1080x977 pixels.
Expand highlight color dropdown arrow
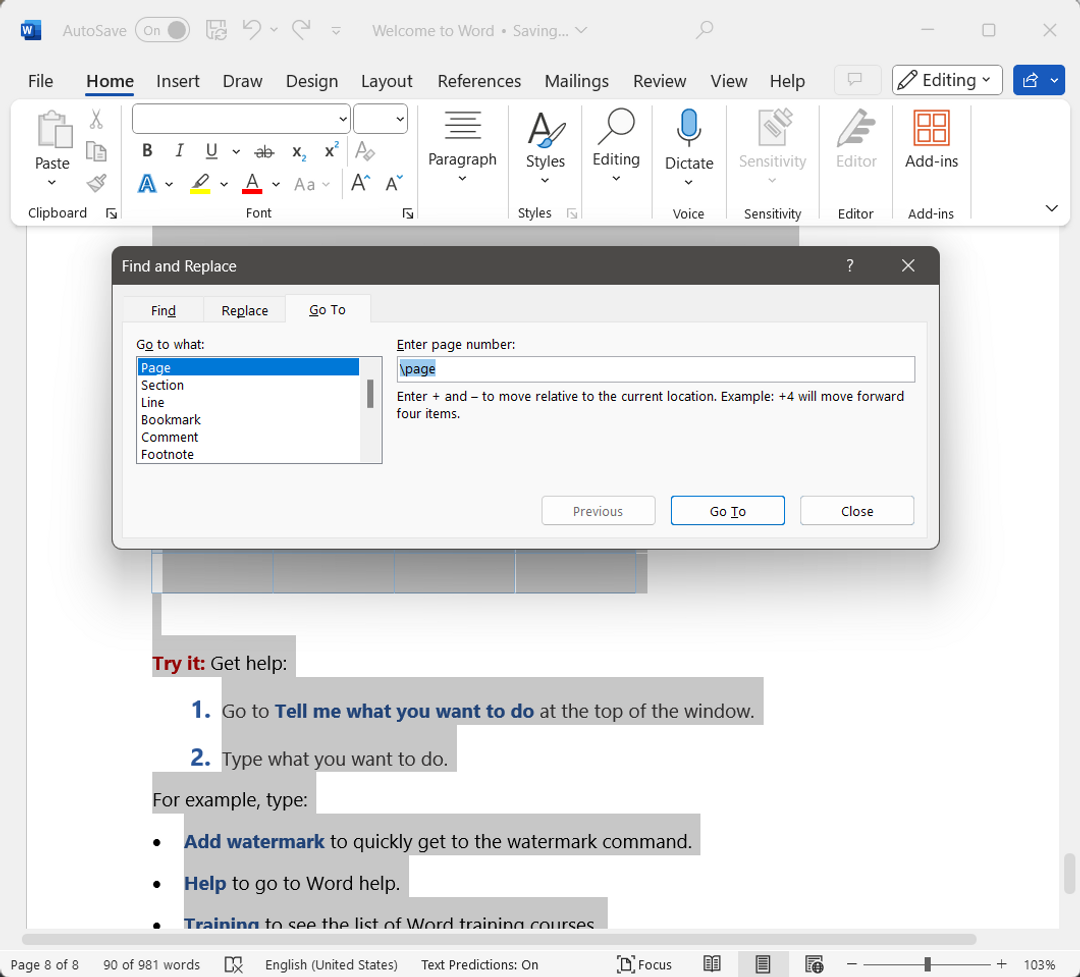(x=224, y=185)
